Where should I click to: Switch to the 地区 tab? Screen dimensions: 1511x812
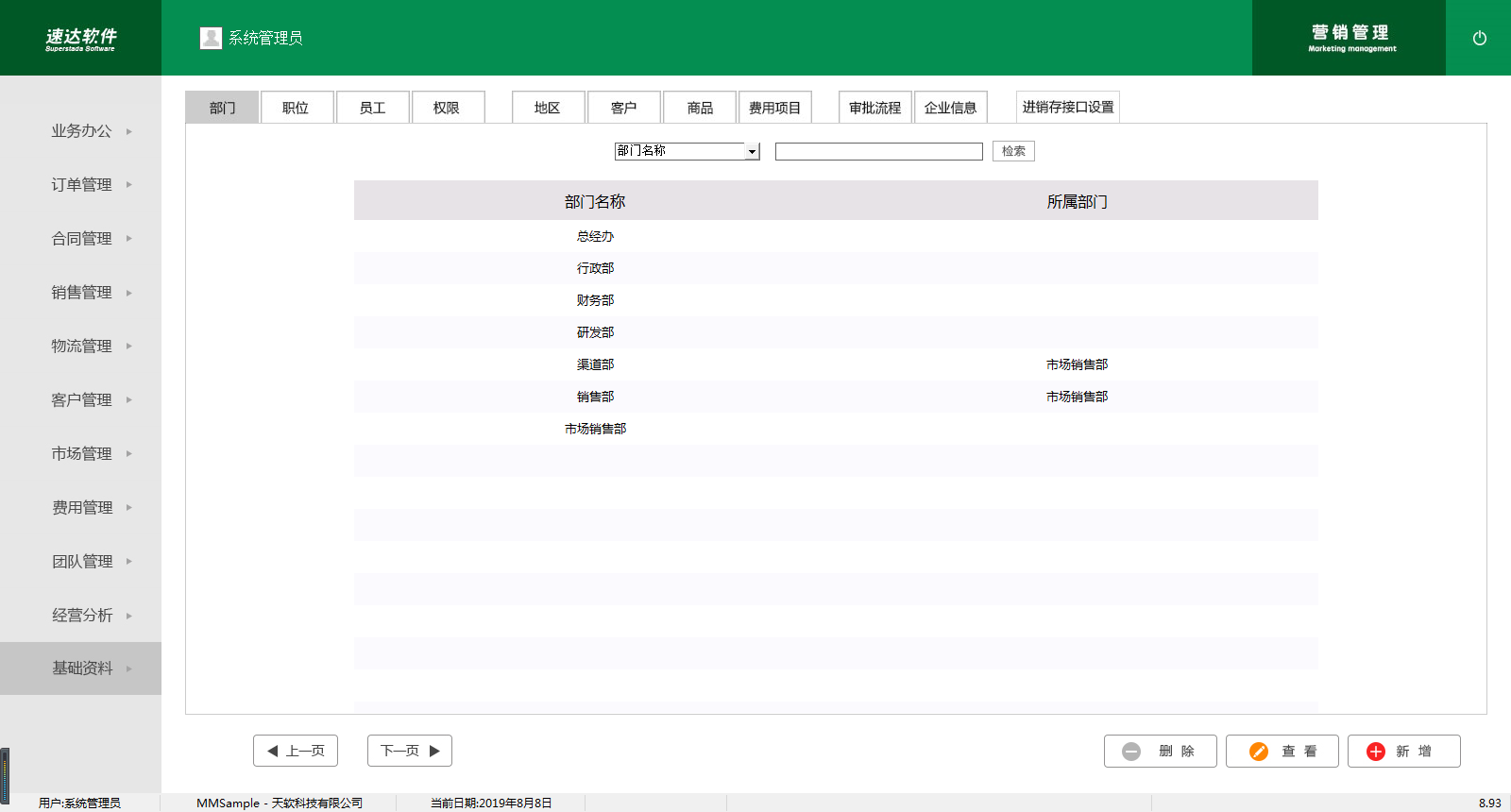click(548, 108)
